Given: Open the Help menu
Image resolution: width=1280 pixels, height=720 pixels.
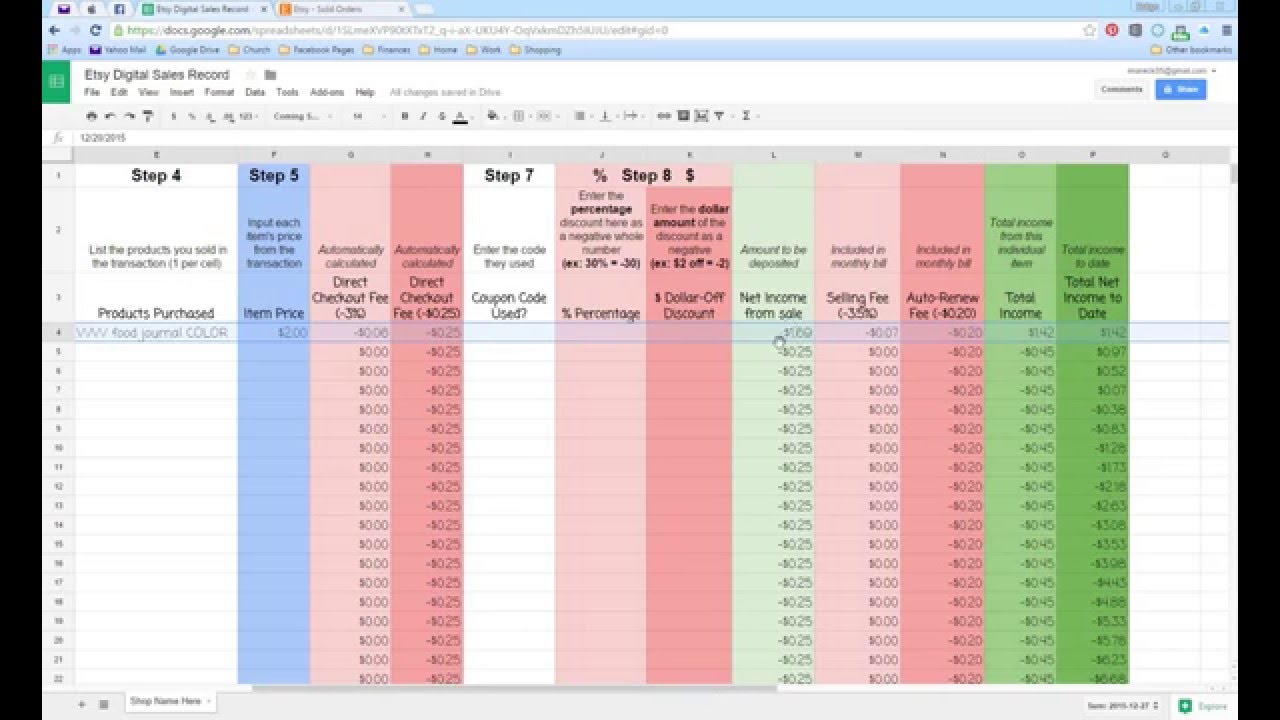Looking at the screenshot, I should click(365, 92).
